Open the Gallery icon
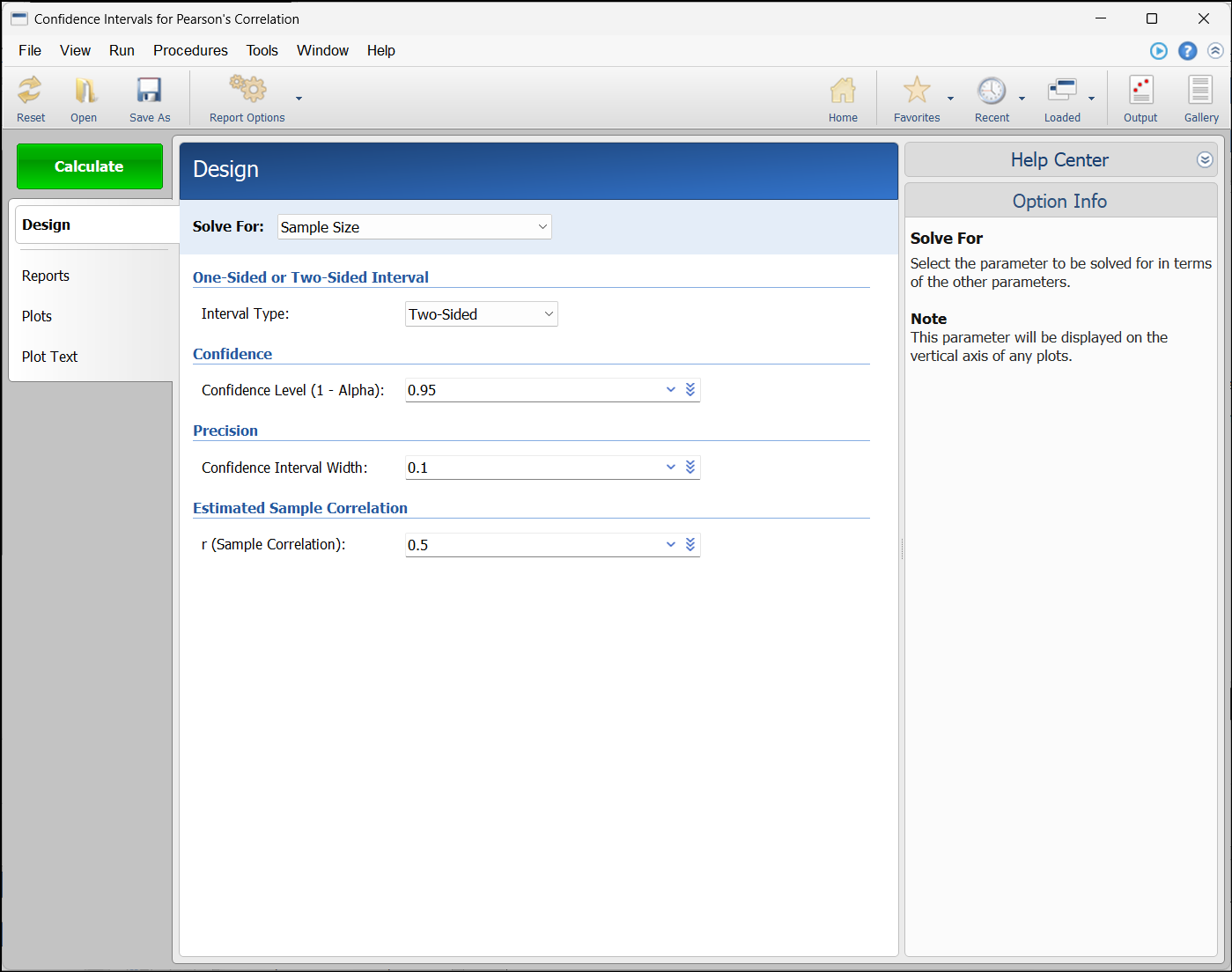The image size is (1232, 972). pos(1200,91)
